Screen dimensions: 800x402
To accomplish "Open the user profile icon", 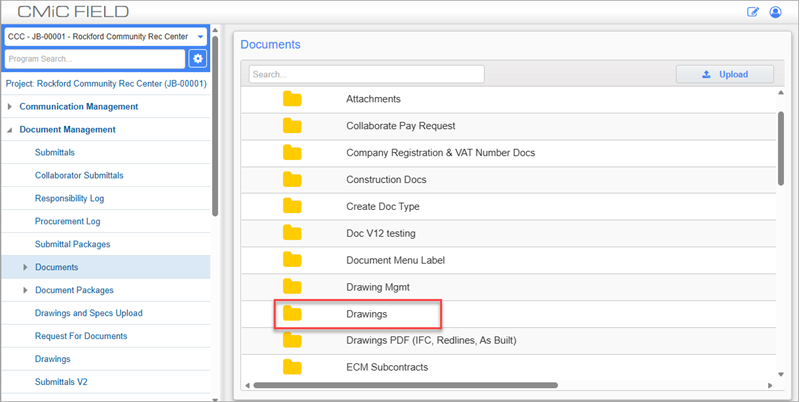I will click(x=776, y=12).
